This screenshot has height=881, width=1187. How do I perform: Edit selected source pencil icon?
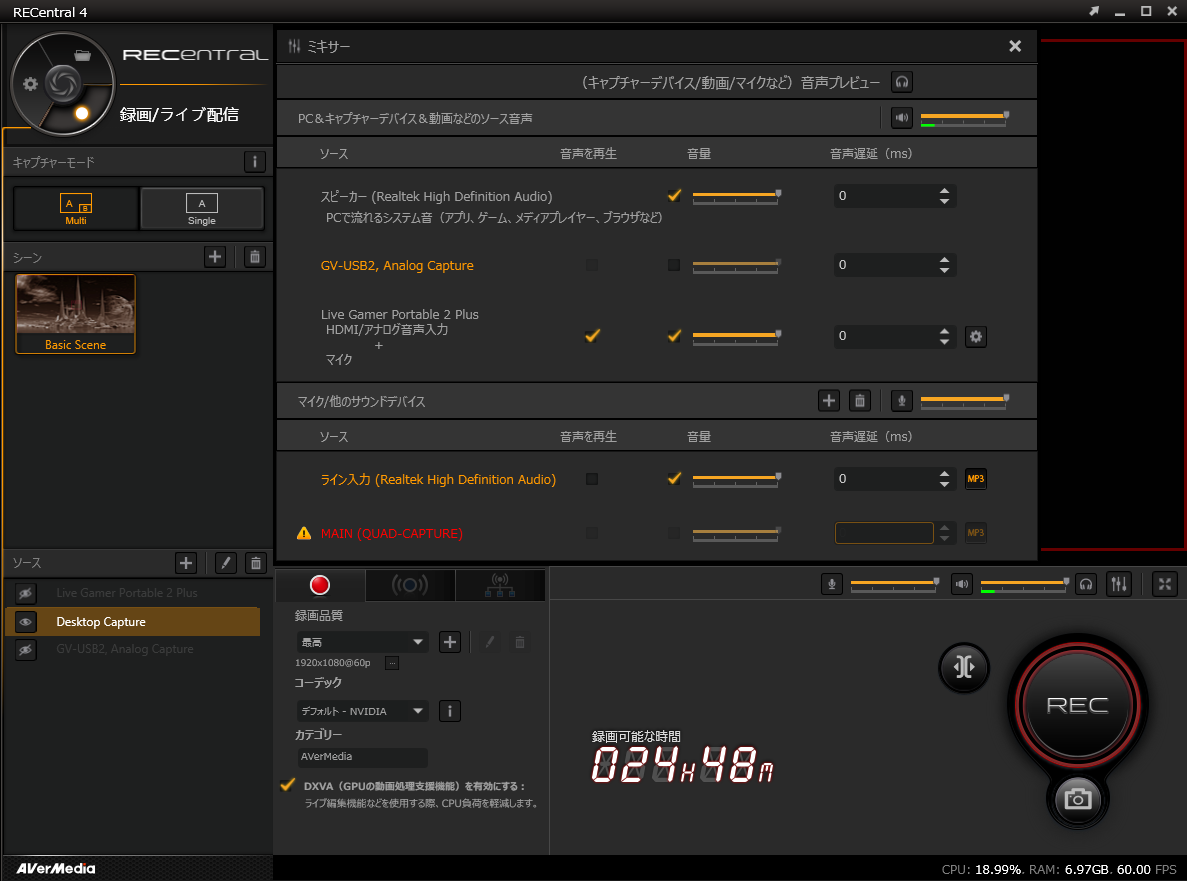pos(226,562)
